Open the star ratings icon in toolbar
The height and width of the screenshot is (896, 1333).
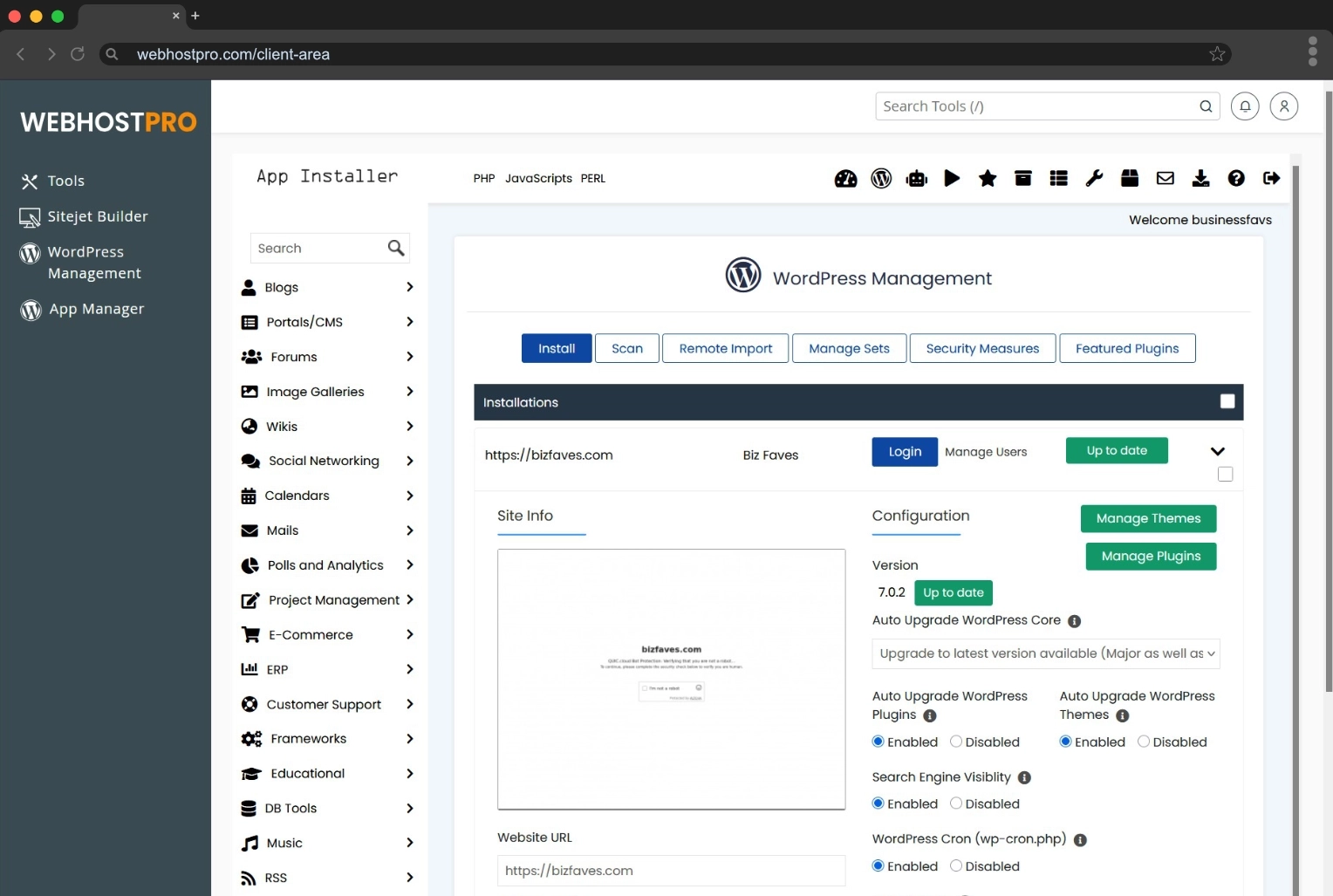pyautogui.click(x=988, y=179)
